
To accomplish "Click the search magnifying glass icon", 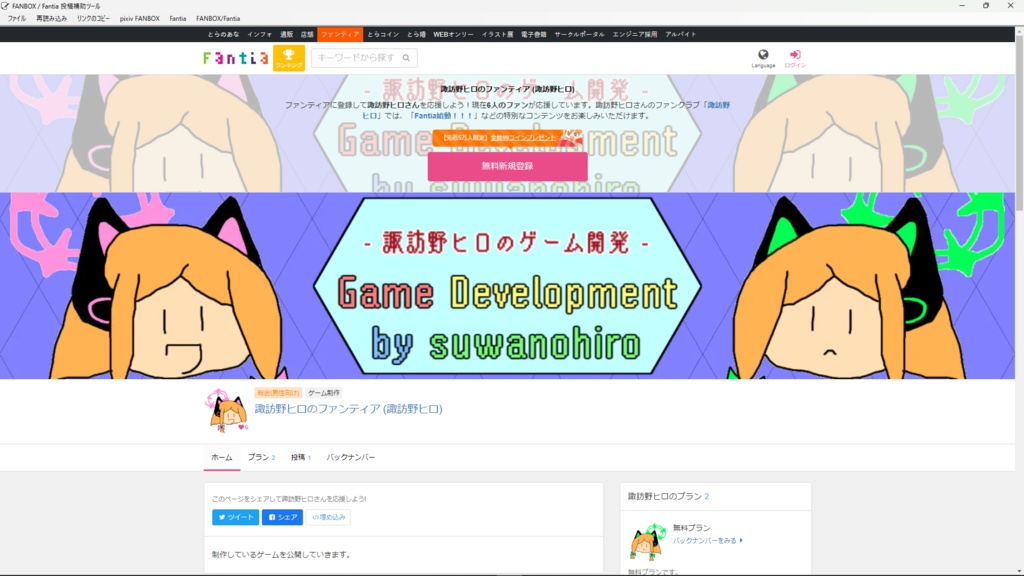I will pyautogui.click(x=404, y=57).
